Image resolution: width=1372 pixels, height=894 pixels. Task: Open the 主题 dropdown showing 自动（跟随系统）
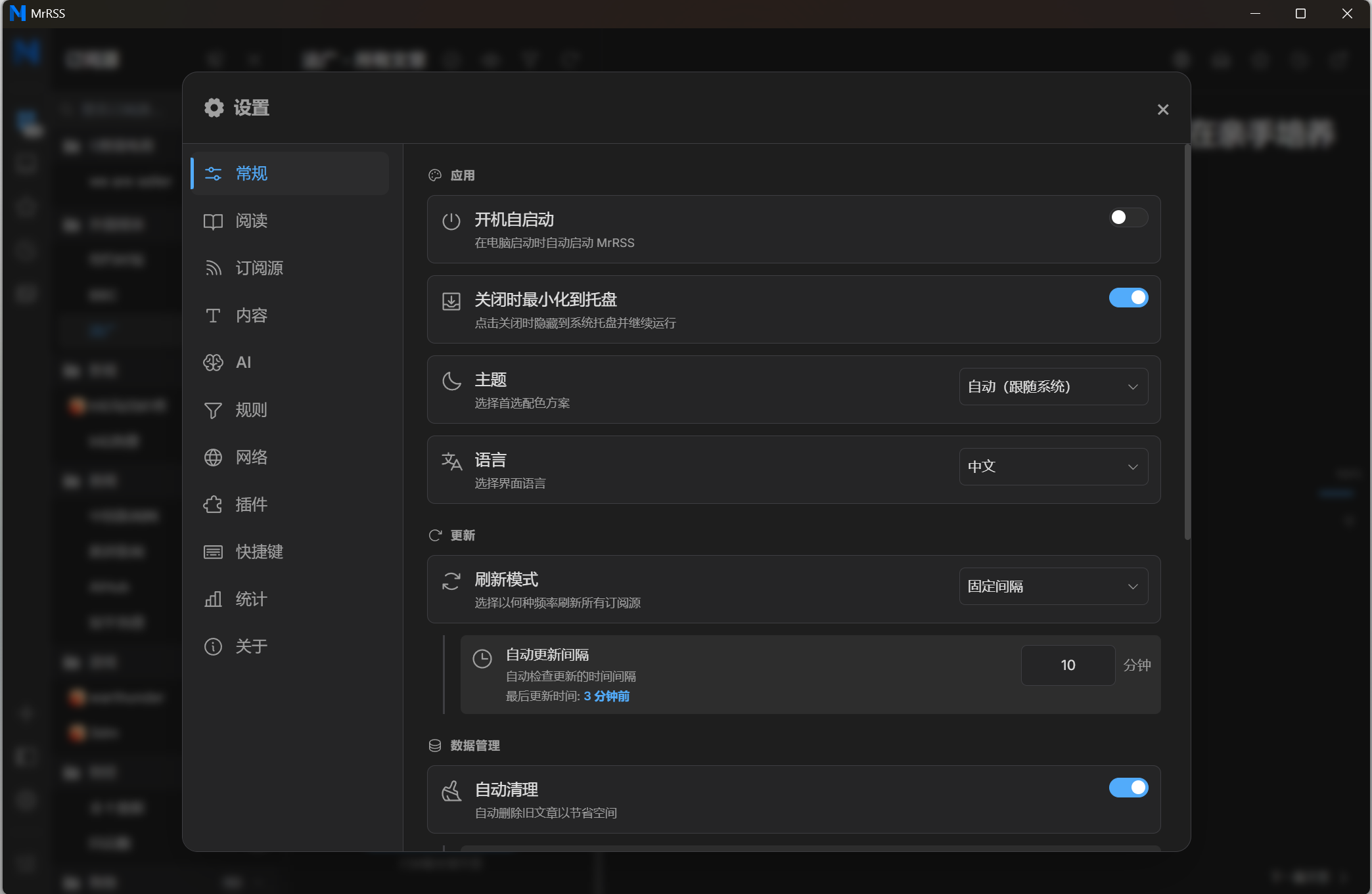[1053, 387]
